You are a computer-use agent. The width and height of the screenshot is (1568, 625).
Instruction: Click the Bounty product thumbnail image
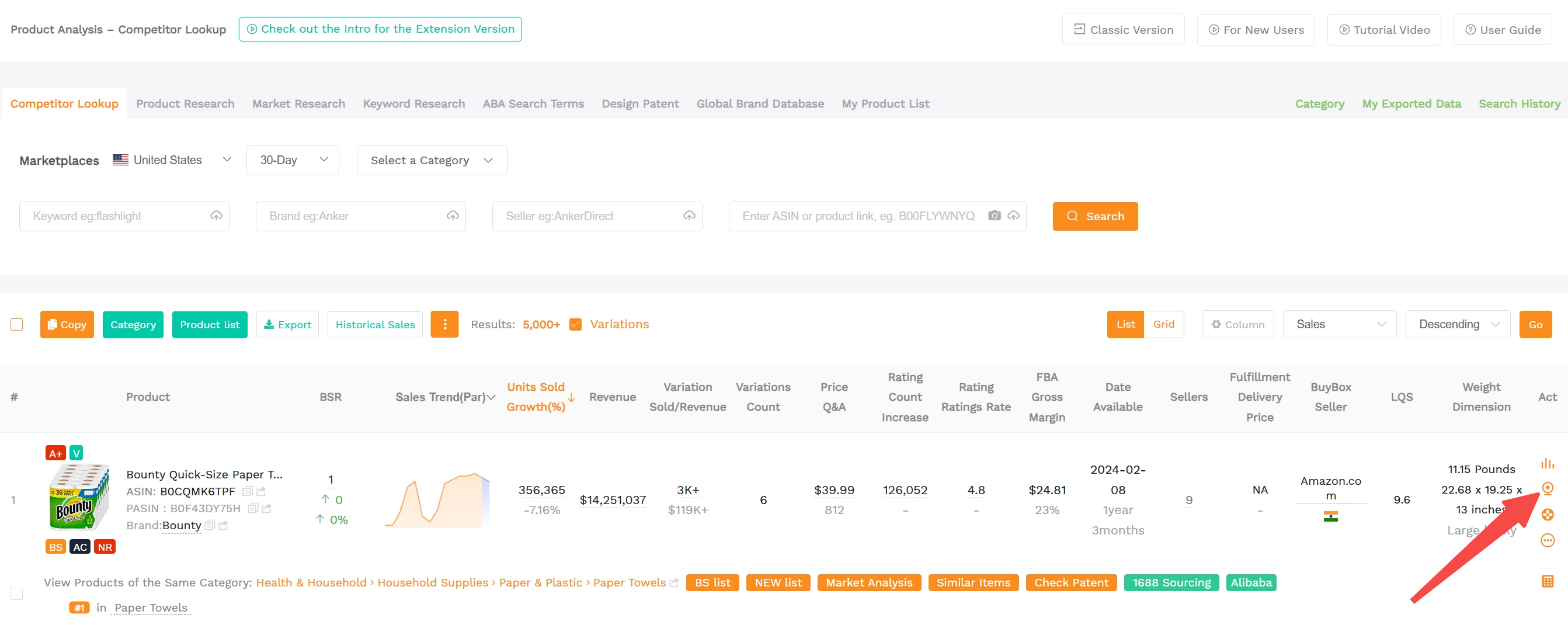(79, 496)
